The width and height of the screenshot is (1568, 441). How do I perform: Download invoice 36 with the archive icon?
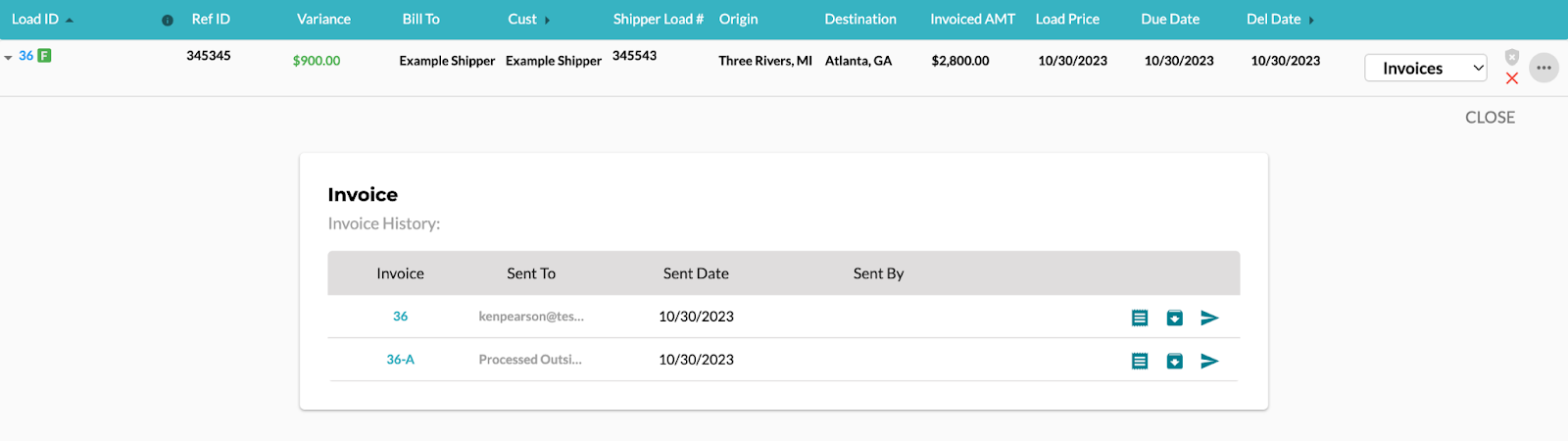[x=1175, y=318]
